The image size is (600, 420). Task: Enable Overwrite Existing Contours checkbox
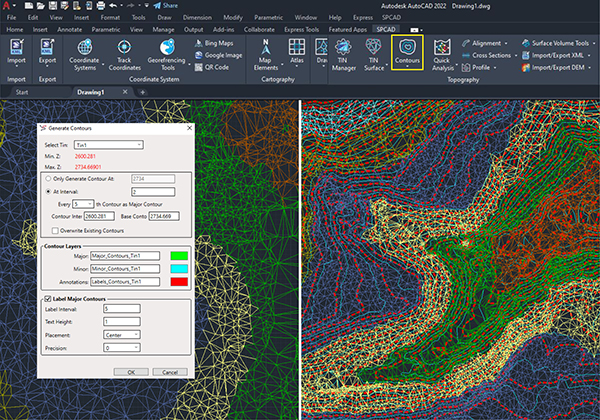click(54, 229)
